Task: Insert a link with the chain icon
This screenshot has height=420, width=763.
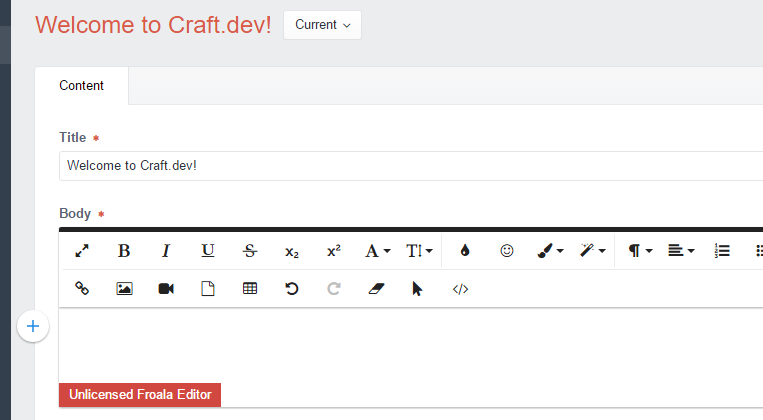Action: coord(82,289)
